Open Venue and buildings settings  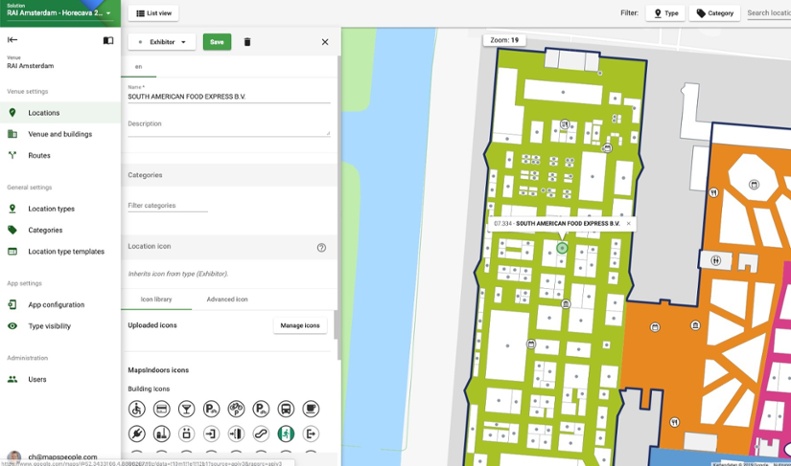tap(60, 134)
